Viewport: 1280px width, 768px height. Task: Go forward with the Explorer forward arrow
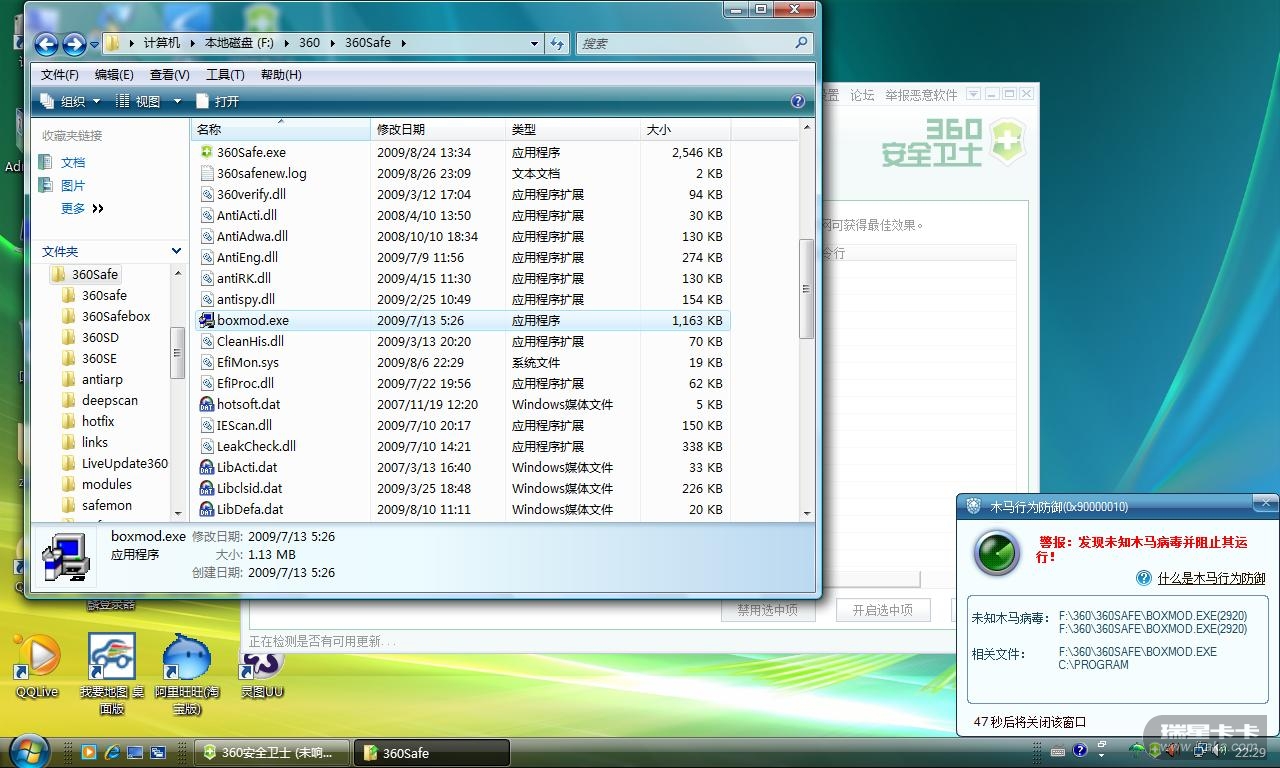coord(74,44)
